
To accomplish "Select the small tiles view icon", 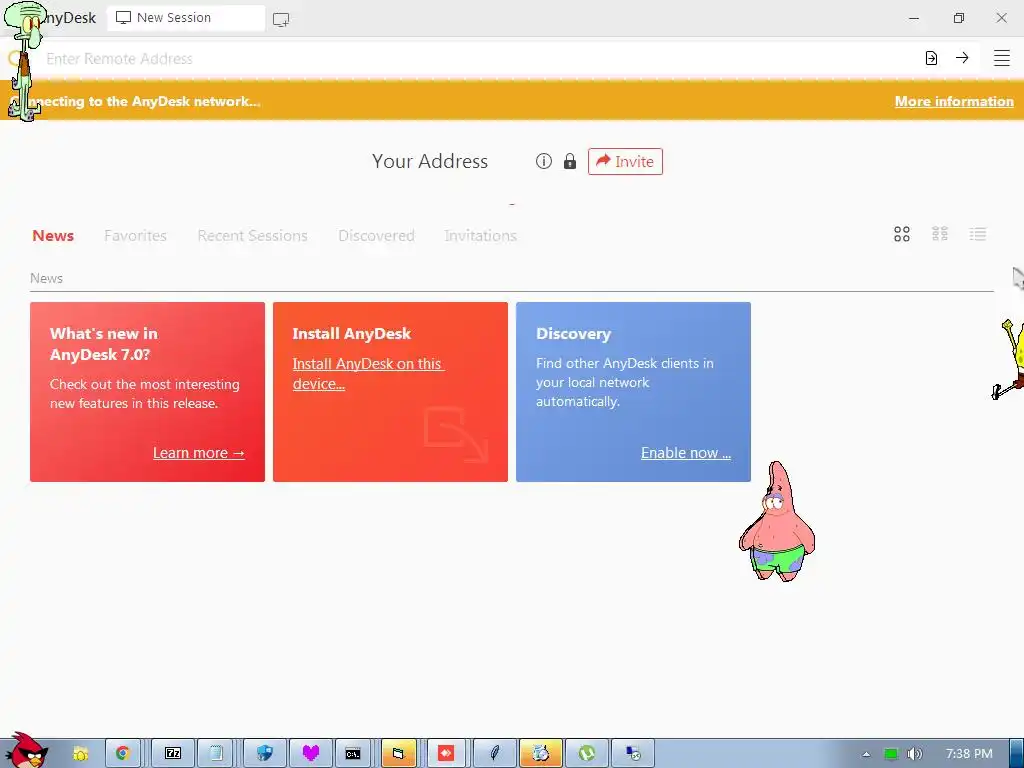I will (x=940, y=234).
